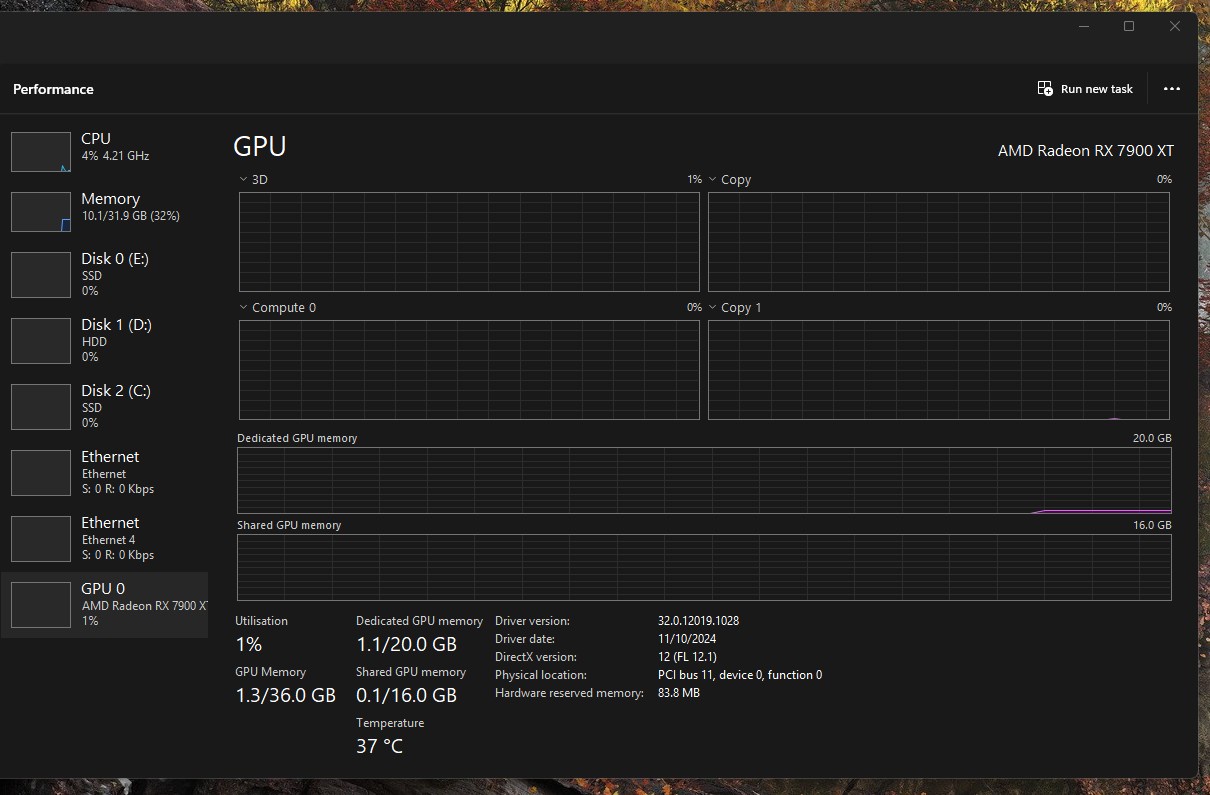Click the 16.0 GB shared memory scale label
Screen dimensions: 1210x795
[1151, 525]
